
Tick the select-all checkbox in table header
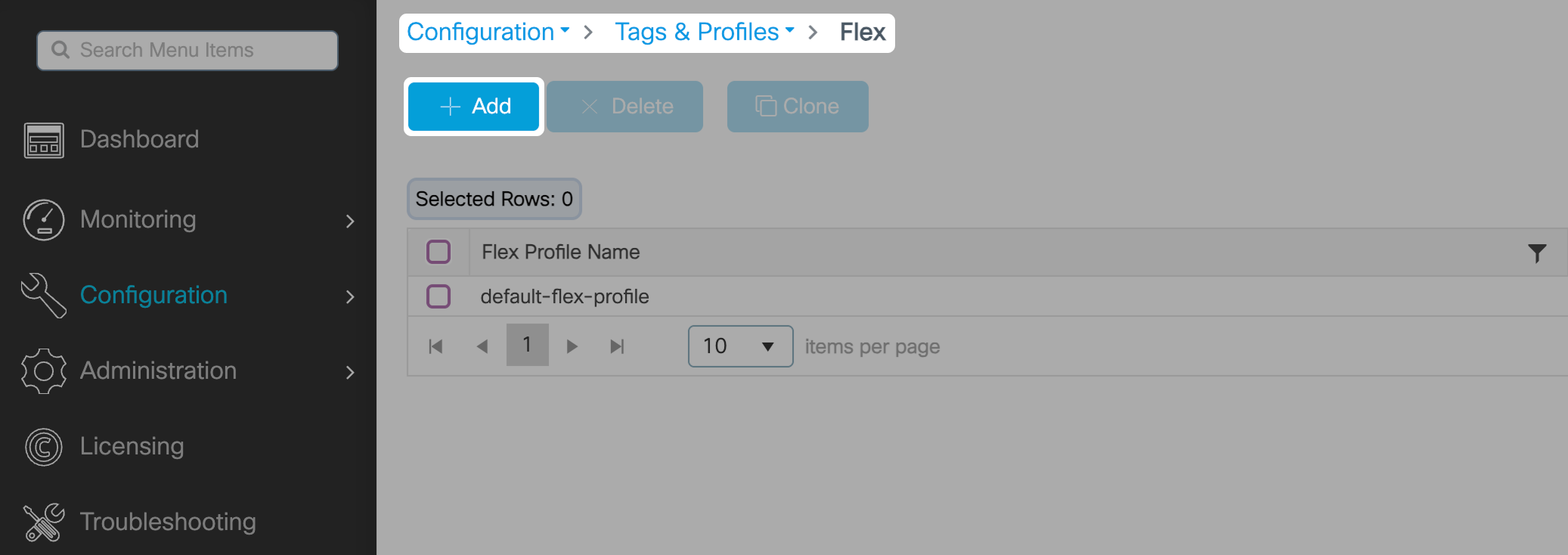(438, 252)
